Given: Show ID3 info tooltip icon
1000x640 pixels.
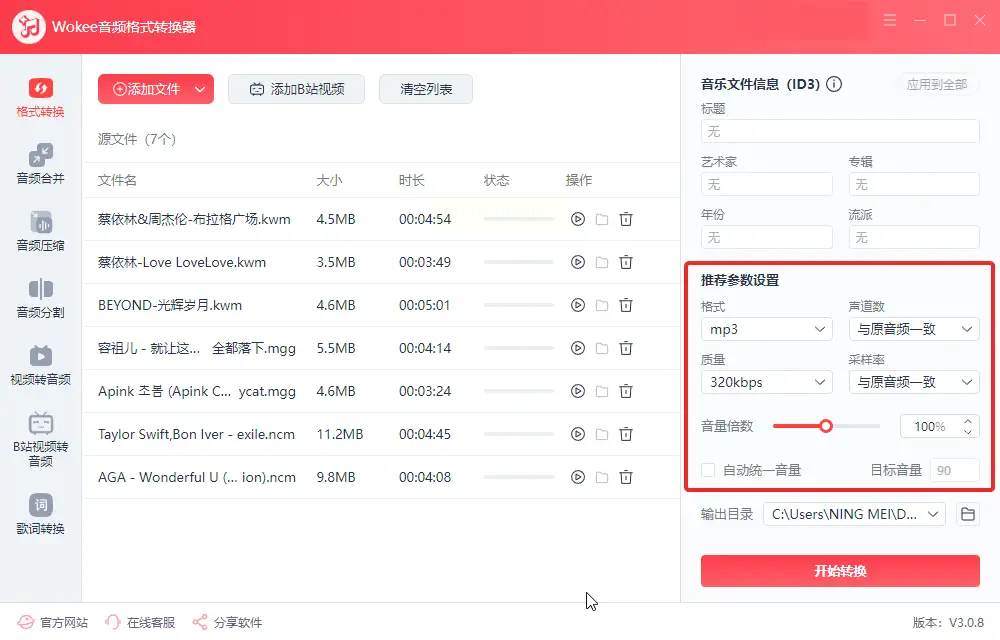Looking at the screenshot, I should point(834,84).
